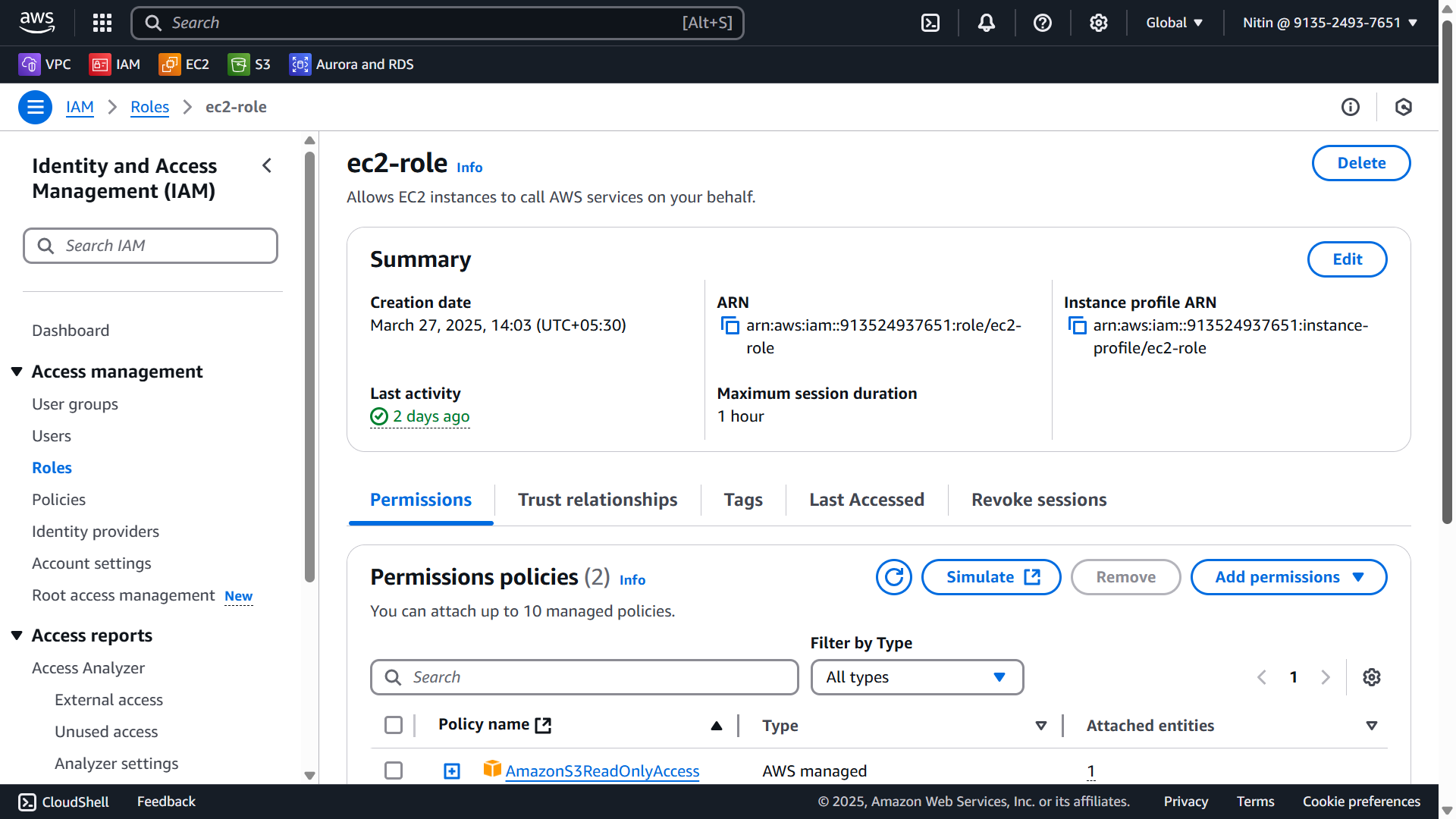The width and height of the screenshot is (1456, 819).
Task: Toggle the hamburger navigation menu button
Action: pos(35,107)
